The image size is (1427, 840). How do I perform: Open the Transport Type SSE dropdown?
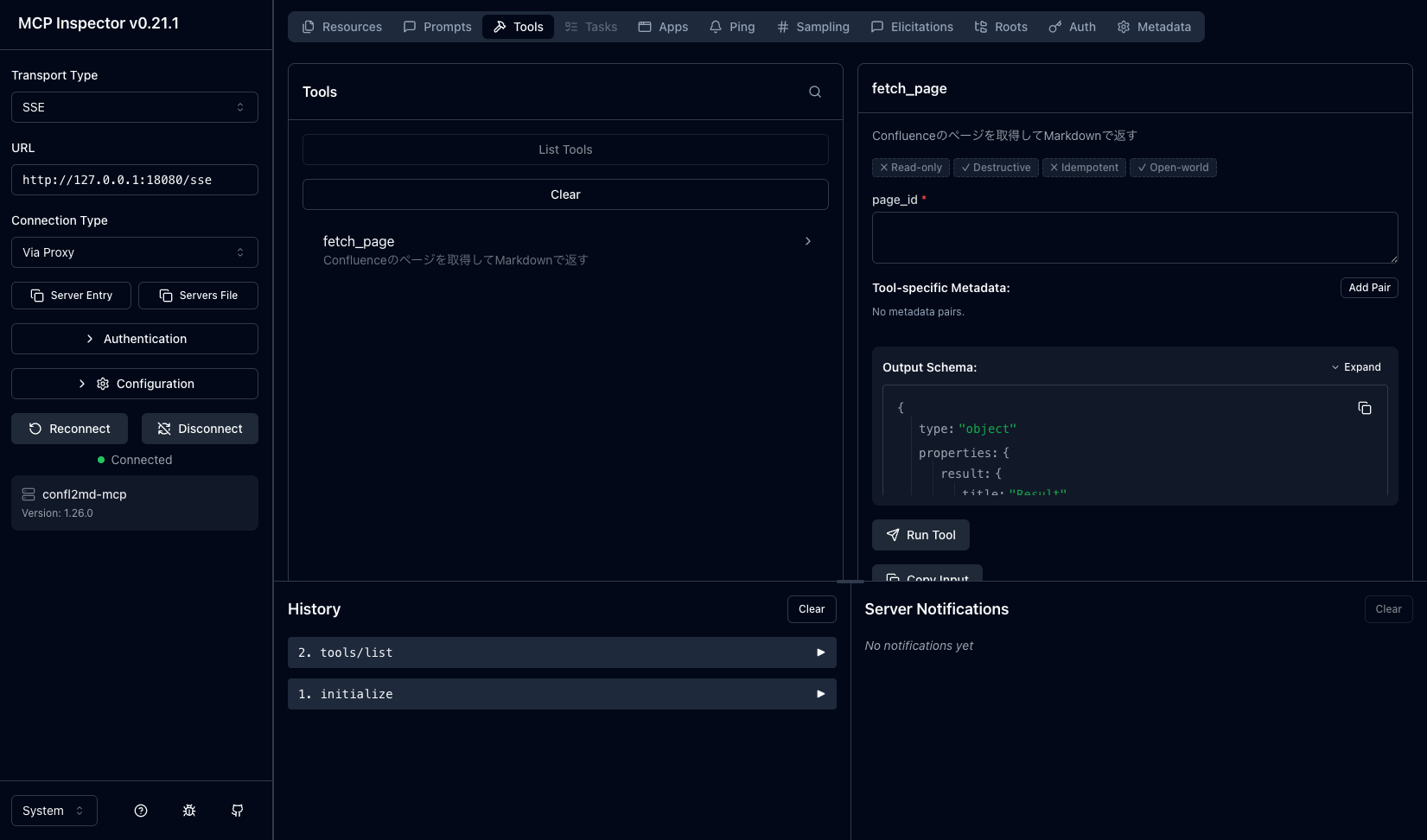point(134,107)
